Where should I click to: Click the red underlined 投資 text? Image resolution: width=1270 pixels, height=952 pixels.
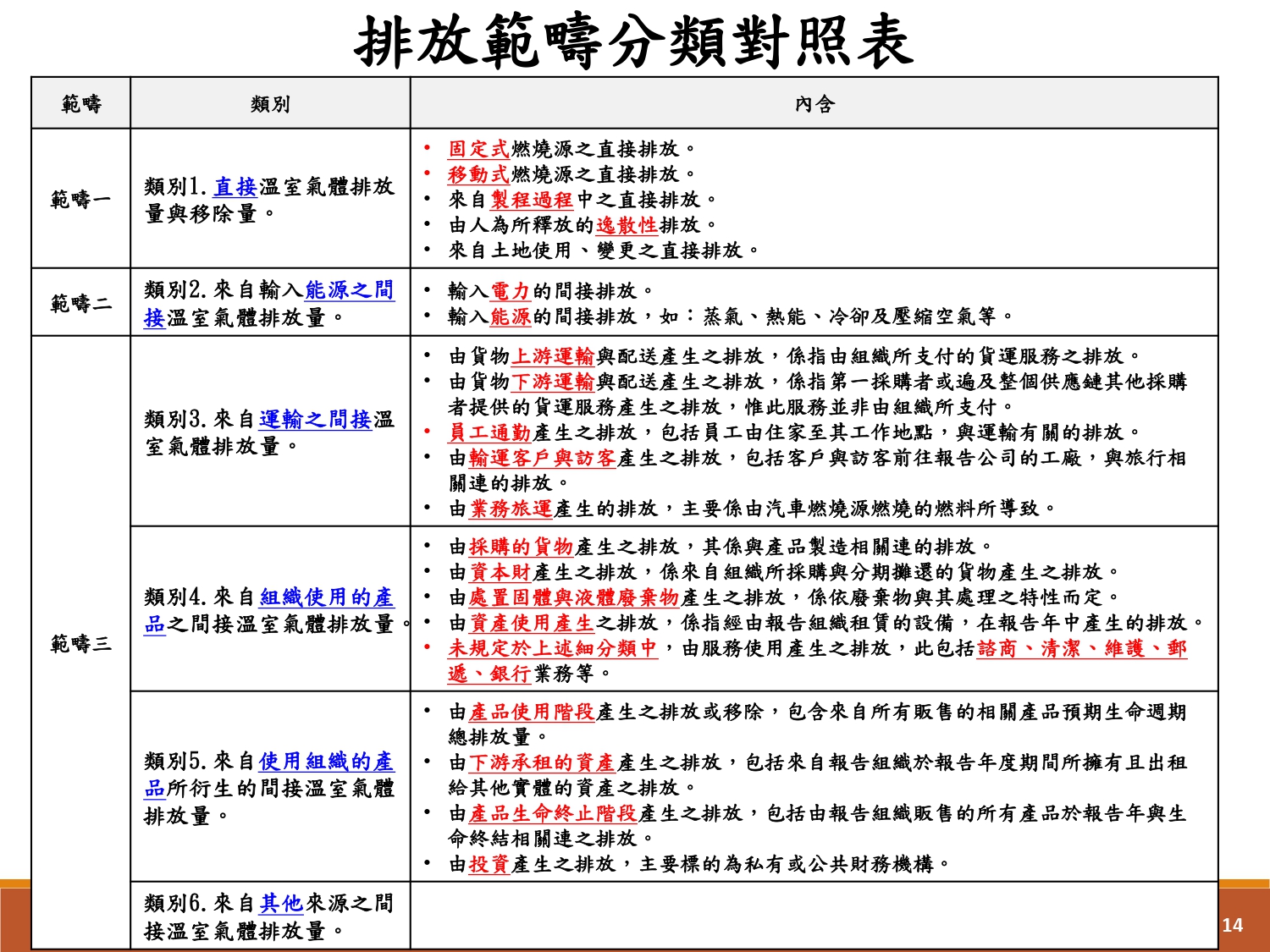489,864
